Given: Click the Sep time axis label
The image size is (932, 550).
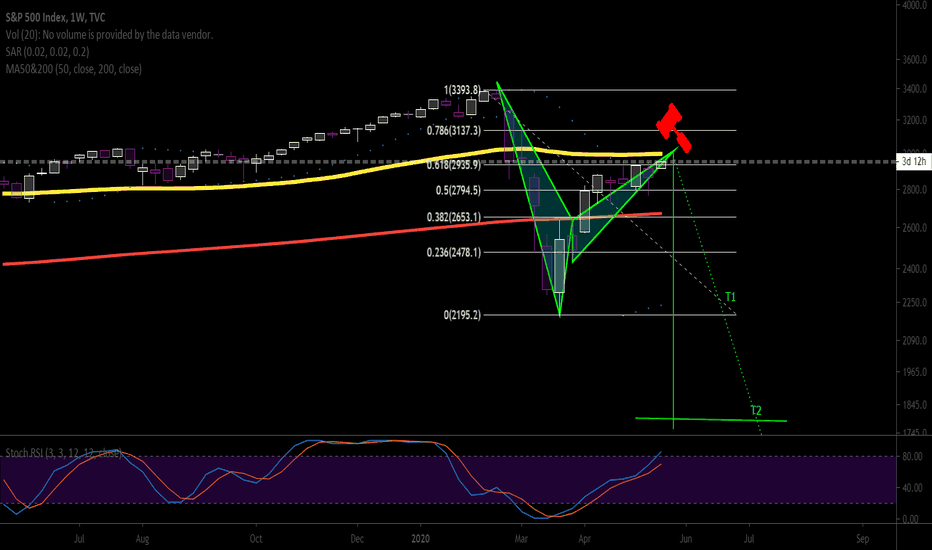Looking at the screenshot, I should [862, 539].
